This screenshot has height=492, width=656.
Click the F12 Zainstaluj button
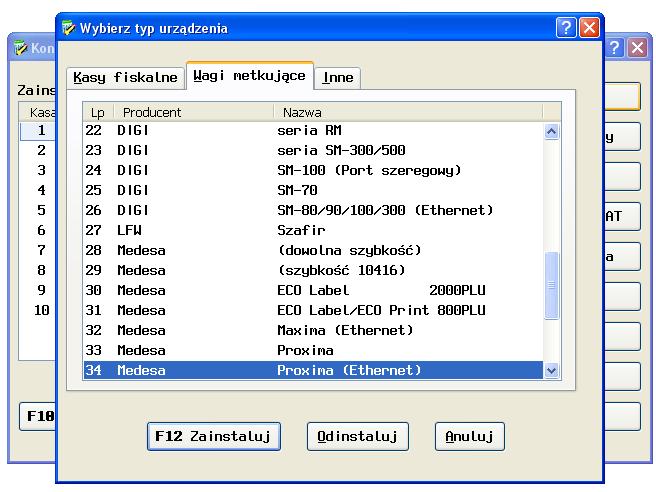pyautogui.click(x=213, y=436)
